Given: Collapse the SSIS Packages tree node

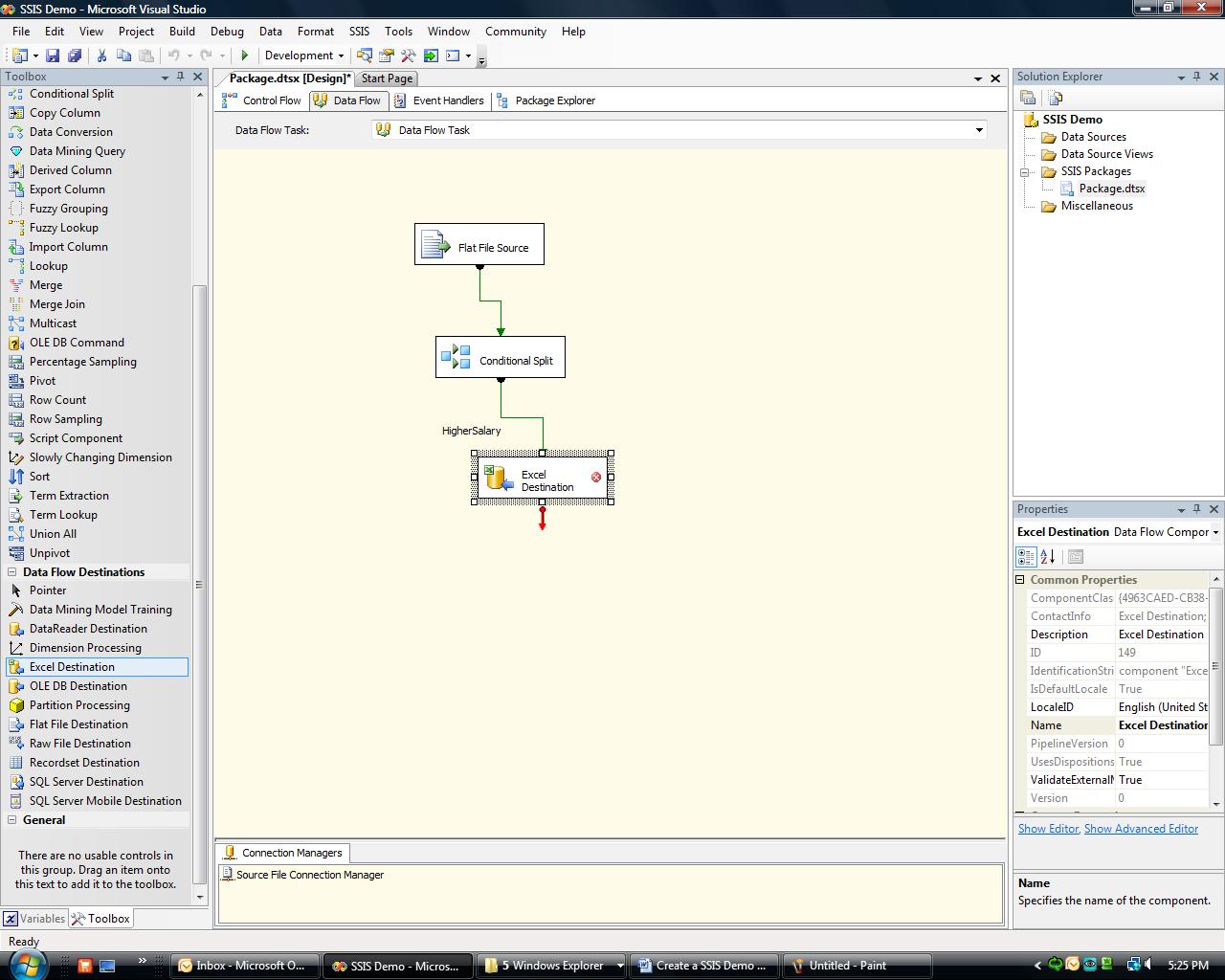Looking at the screenshot, I should [x=1024, y=172].
